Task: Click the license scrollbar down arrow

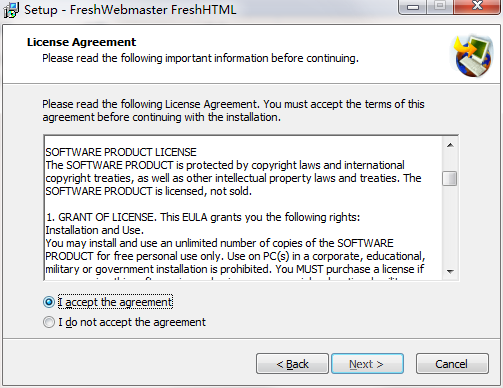Action: click(450, 272)
